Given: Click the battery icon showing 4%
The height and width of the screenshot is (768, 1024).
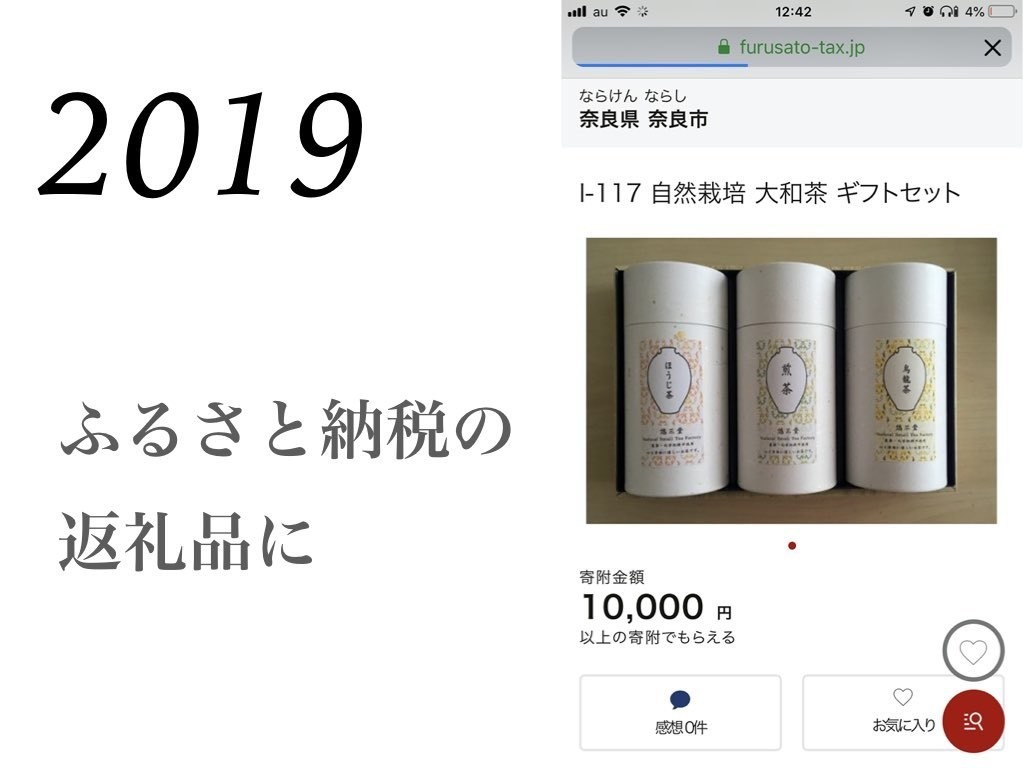Looking at the screenshot, I should pos(1002,11).
